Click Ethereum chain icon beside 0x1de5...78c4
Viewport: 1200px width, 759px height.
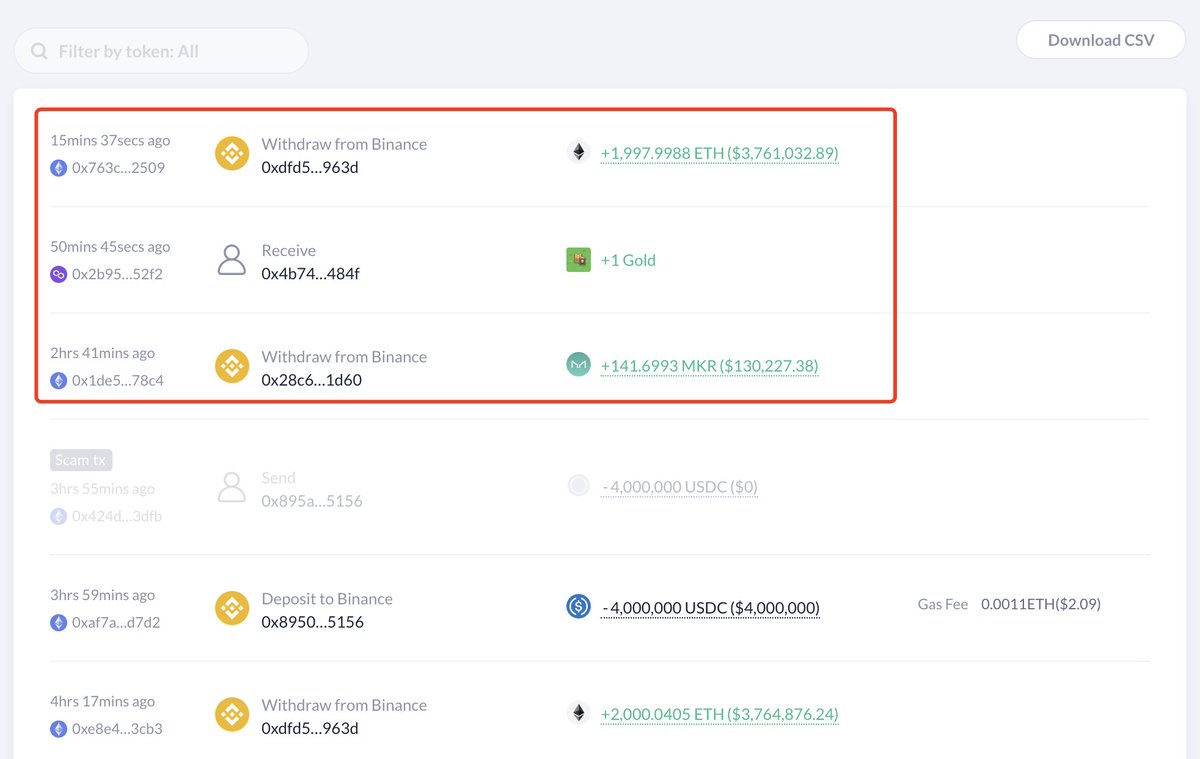59,380
